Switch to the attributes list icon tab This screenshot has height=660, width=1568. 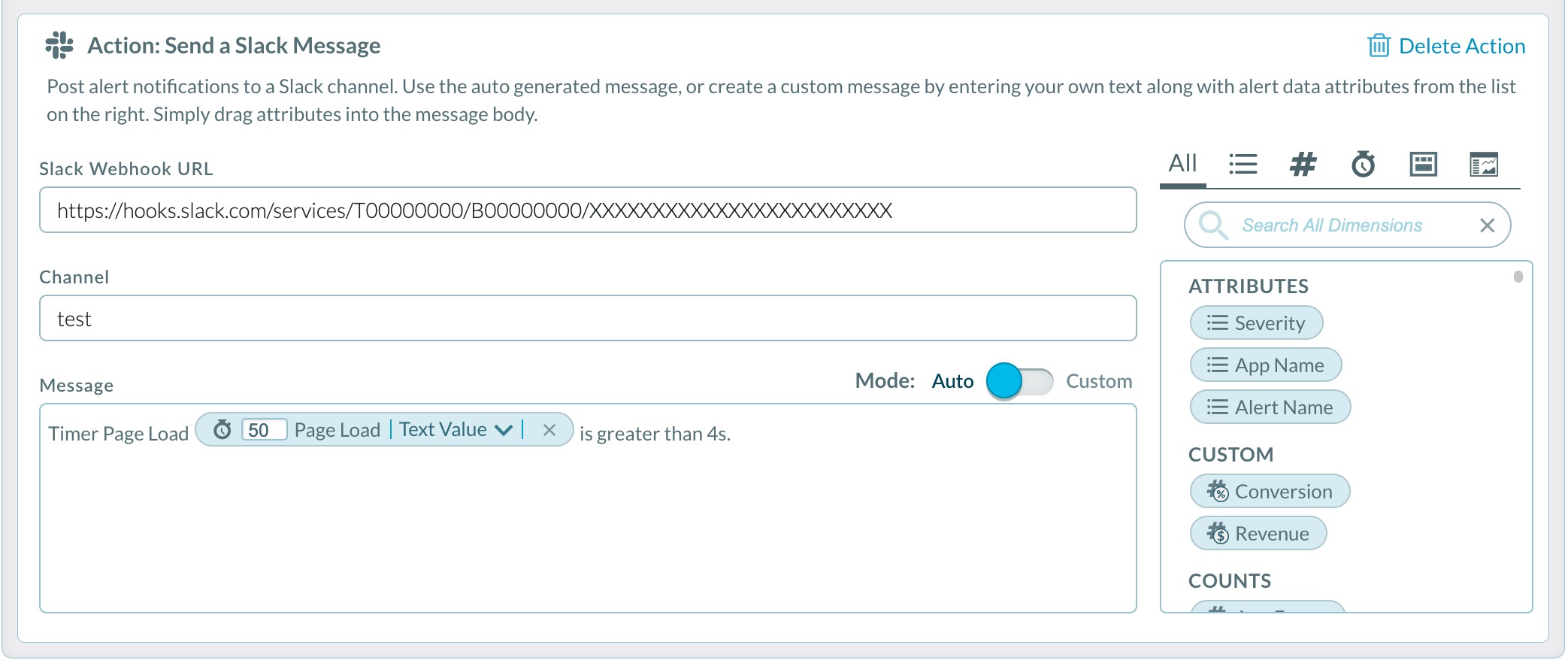(x=1243, y=164)
